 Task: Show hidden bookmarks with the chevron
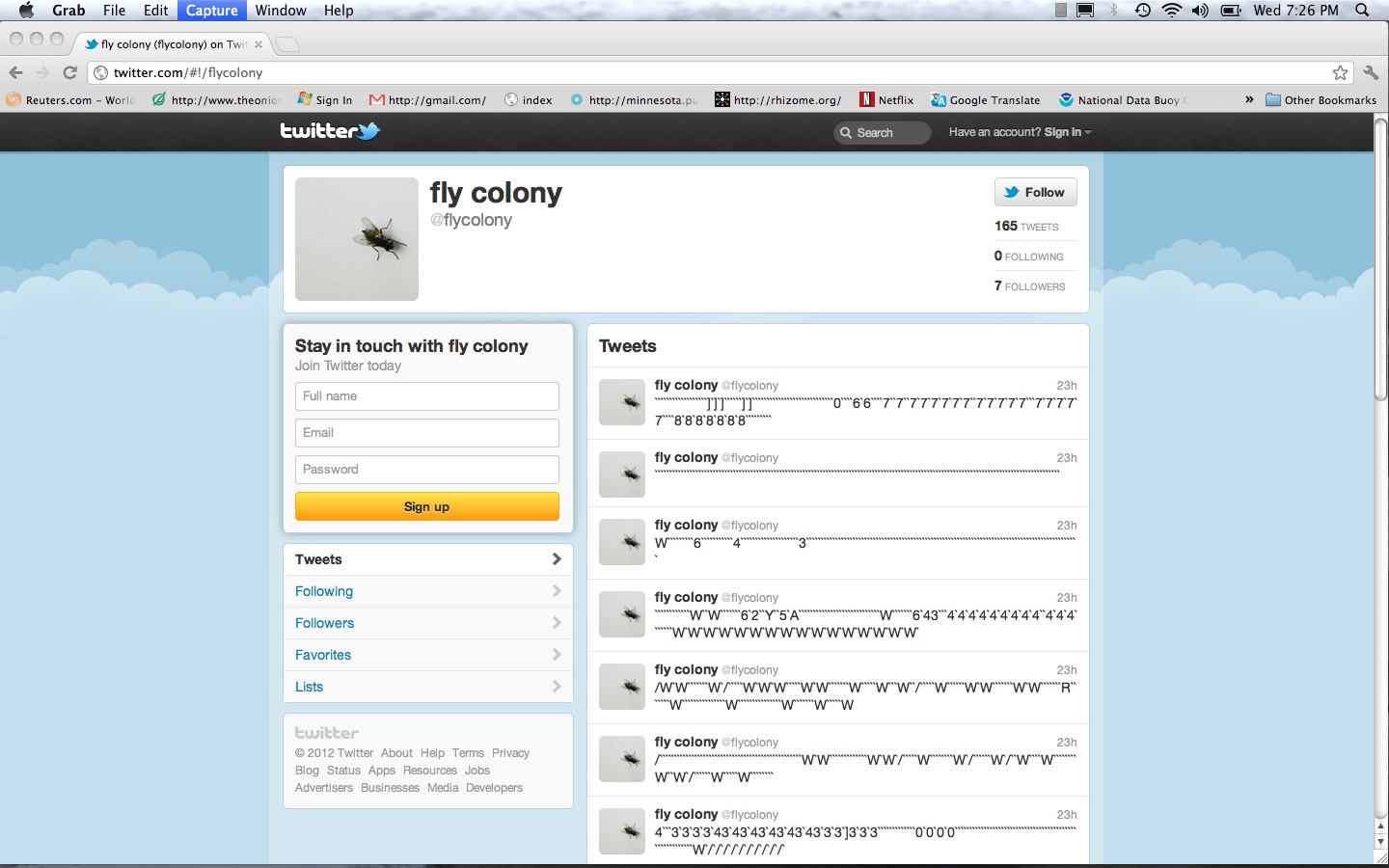tap(1249, 99)
